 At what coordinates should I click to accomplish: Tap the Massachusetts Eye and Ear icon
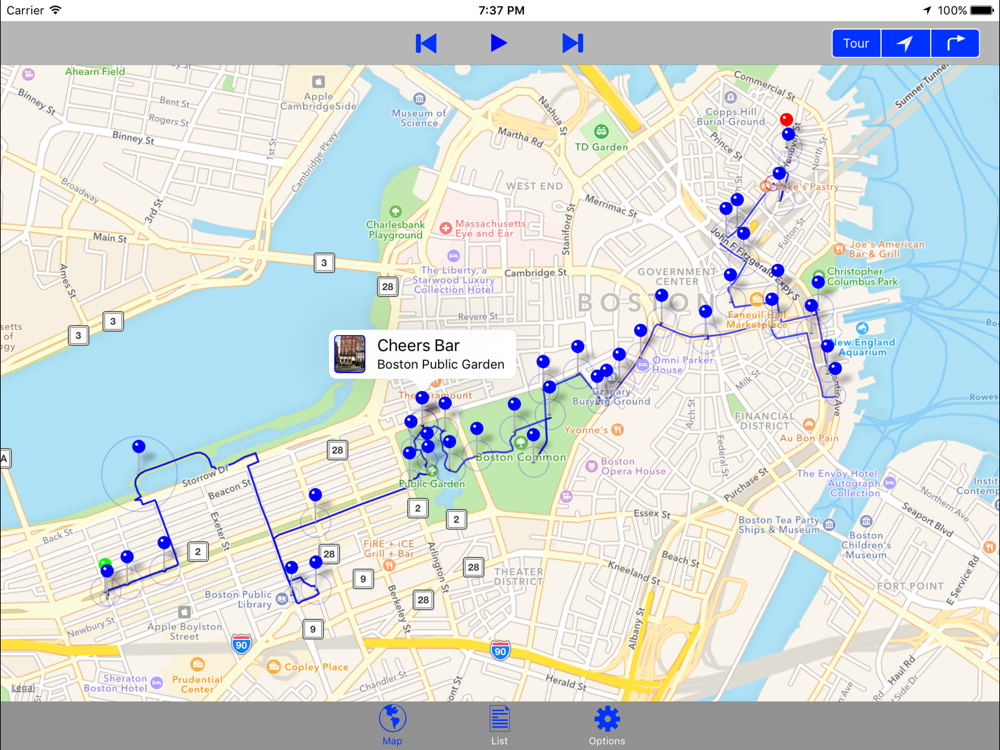coord(446,228)
